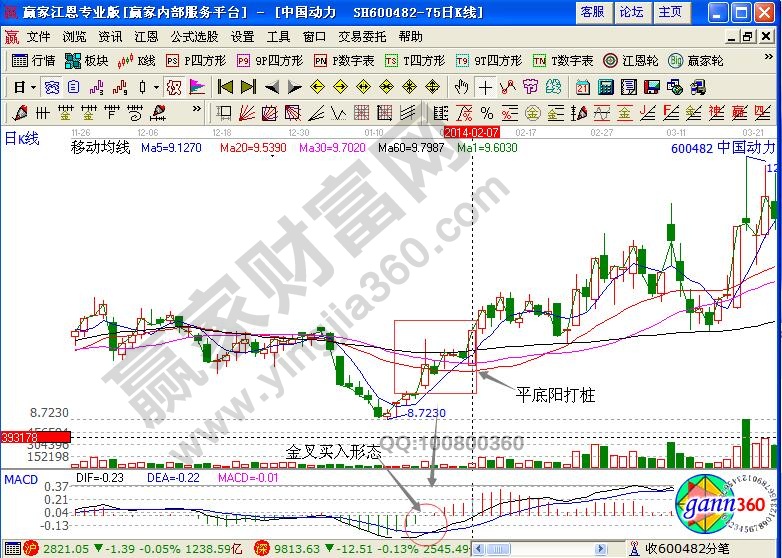Click the calendar icon in the toolbar
Screen dimensions: 782x558
pos(582,86)
